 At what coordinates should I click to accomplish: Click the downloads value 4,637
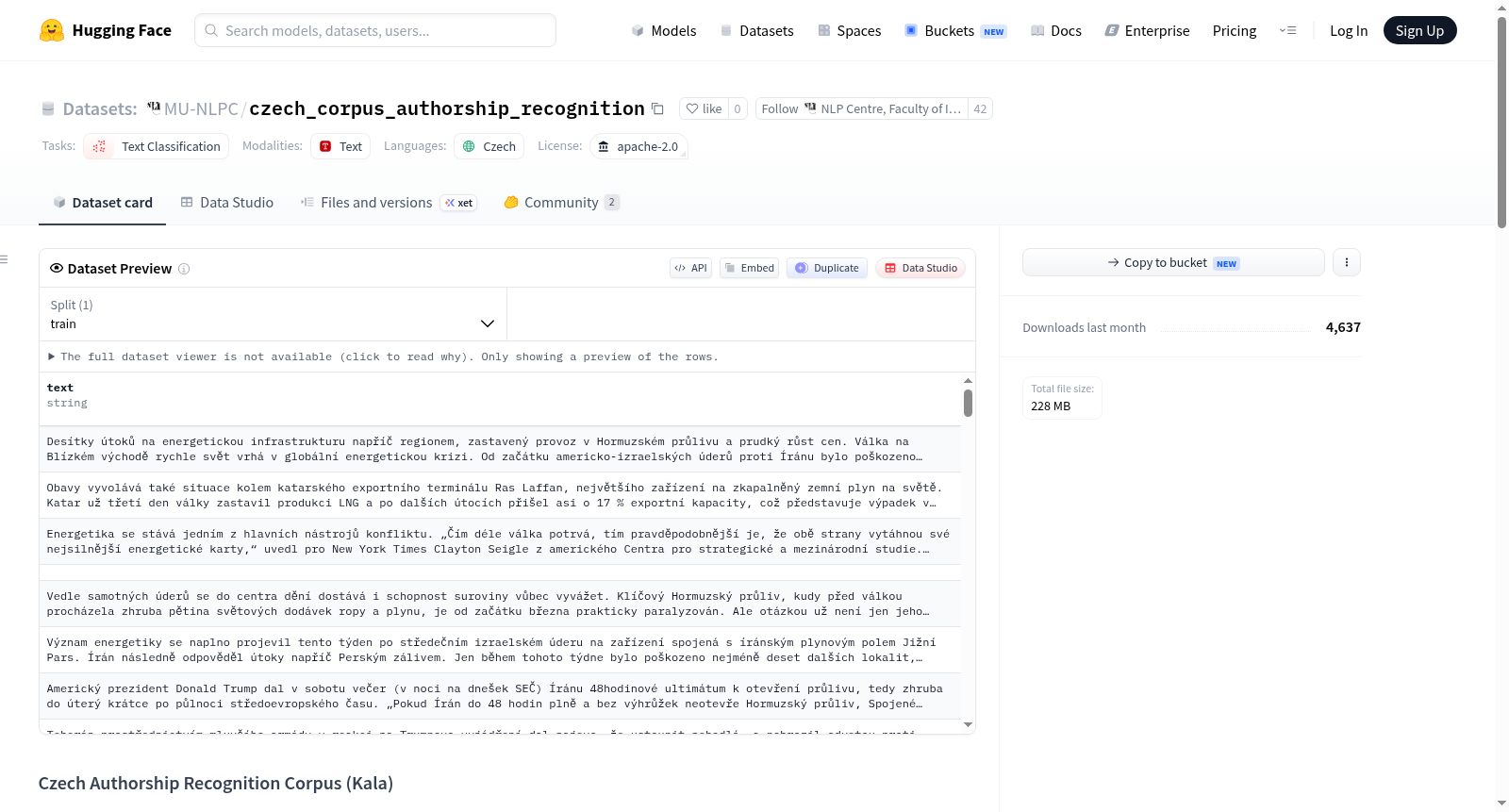pyautogui.click(x=1343, y=327)
